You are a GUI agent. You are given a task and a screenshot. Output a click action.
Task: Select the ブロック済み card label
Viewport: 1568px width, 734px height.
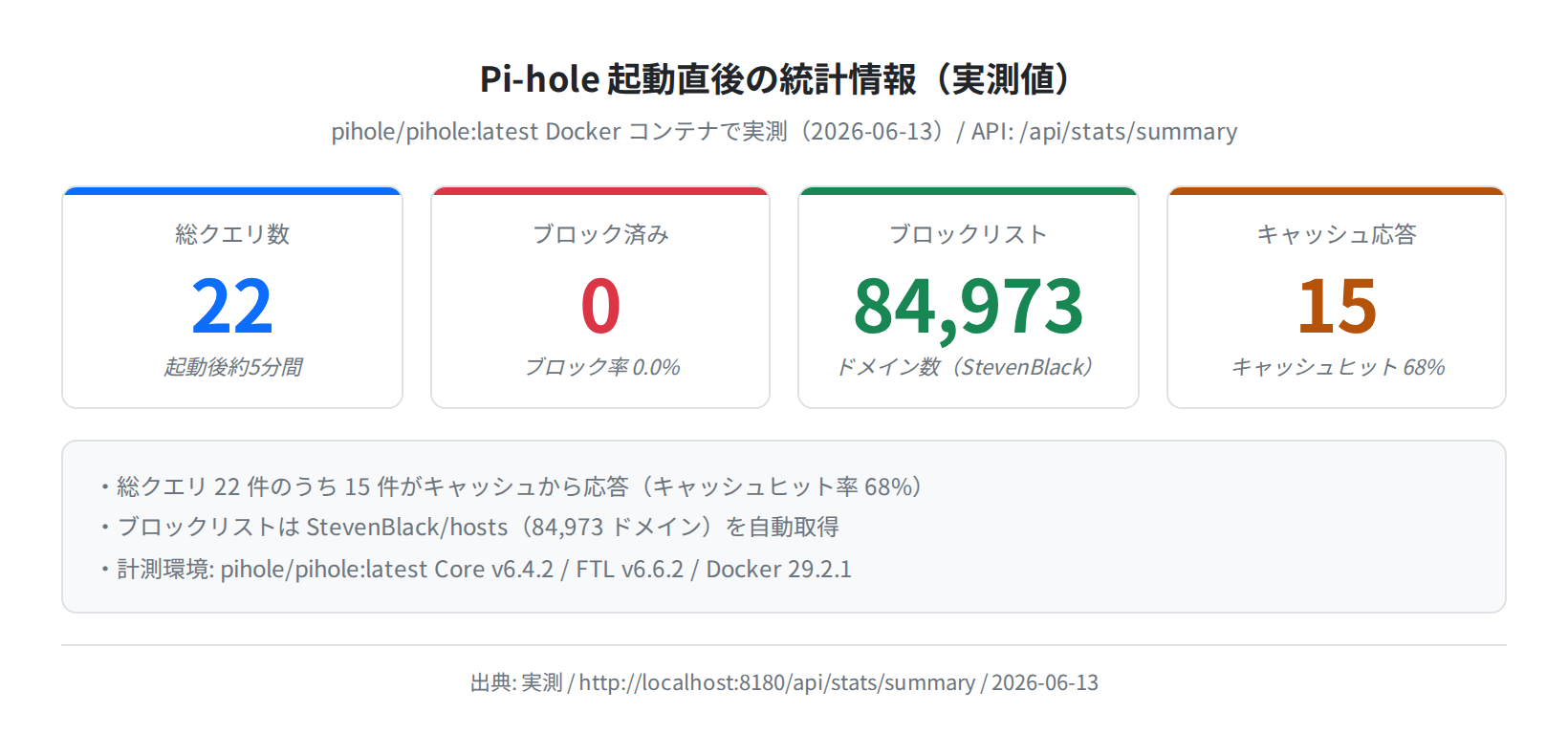pos(600,234)
